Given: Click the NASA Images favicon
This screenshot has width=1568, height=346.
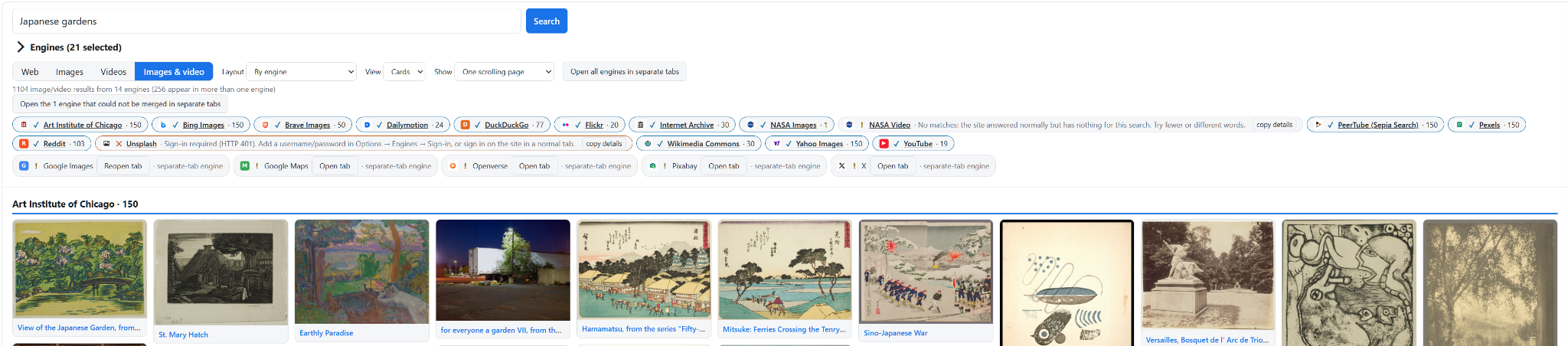Looking at the screenshot, I should point(750,125).
